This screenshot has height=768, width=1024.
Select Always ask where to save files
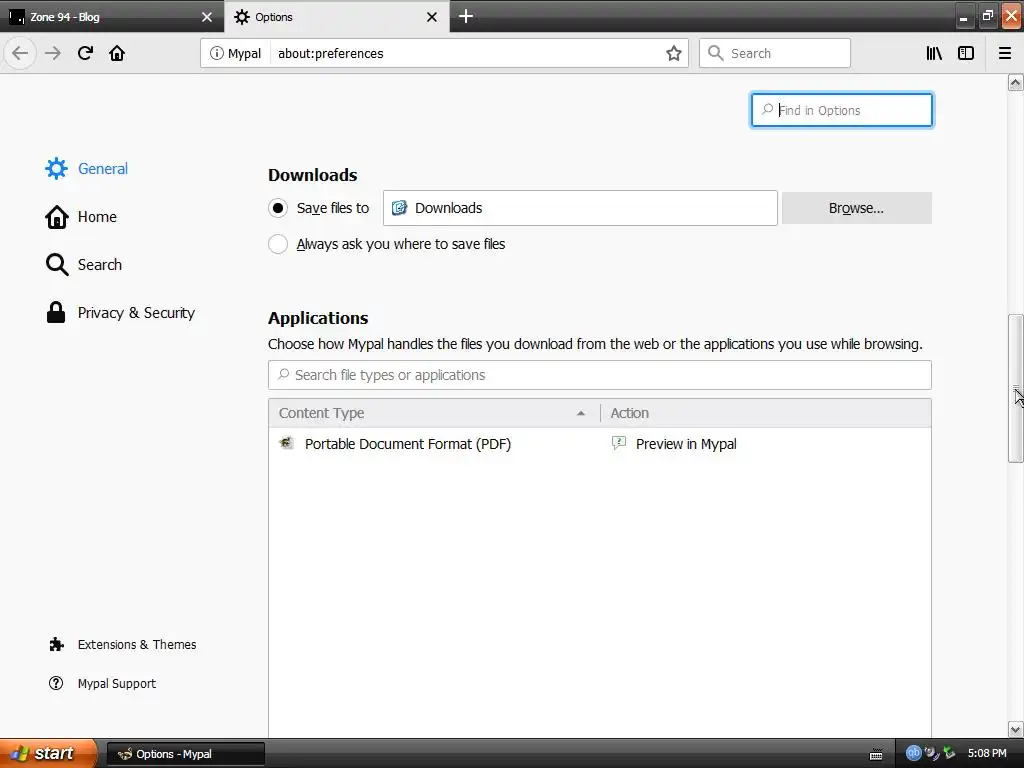click(x=278, y=244)
